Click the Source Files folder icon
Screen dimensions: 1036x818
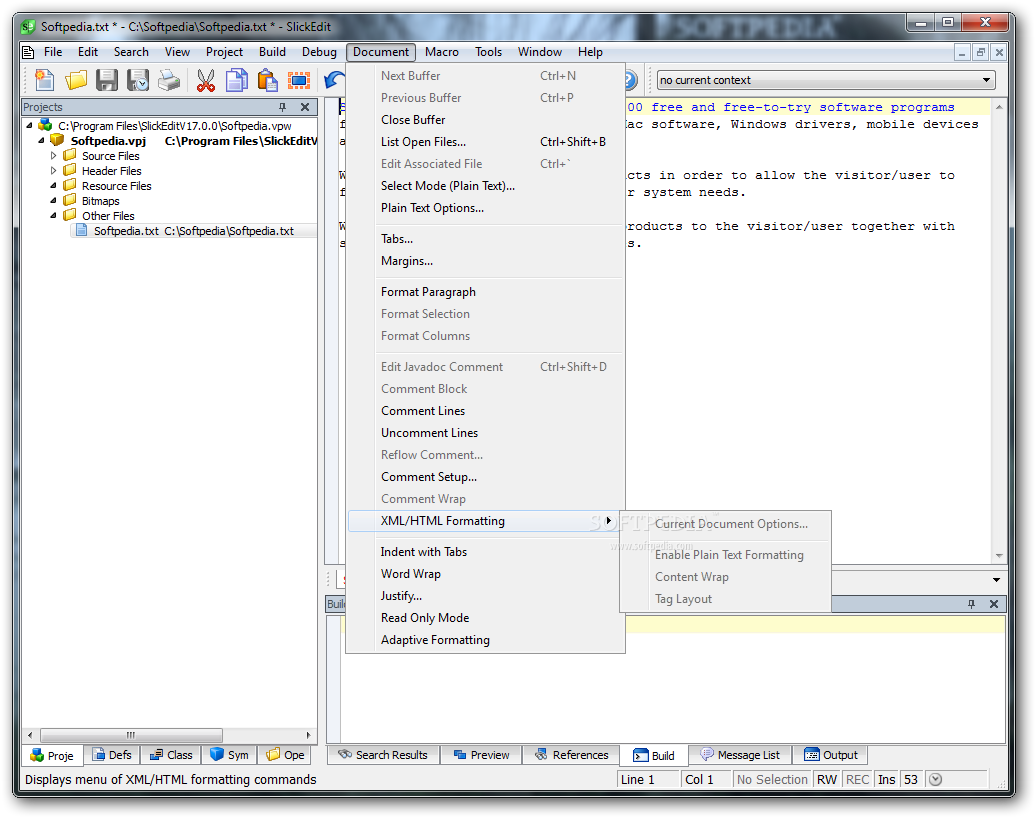click(x=69, y=155)
